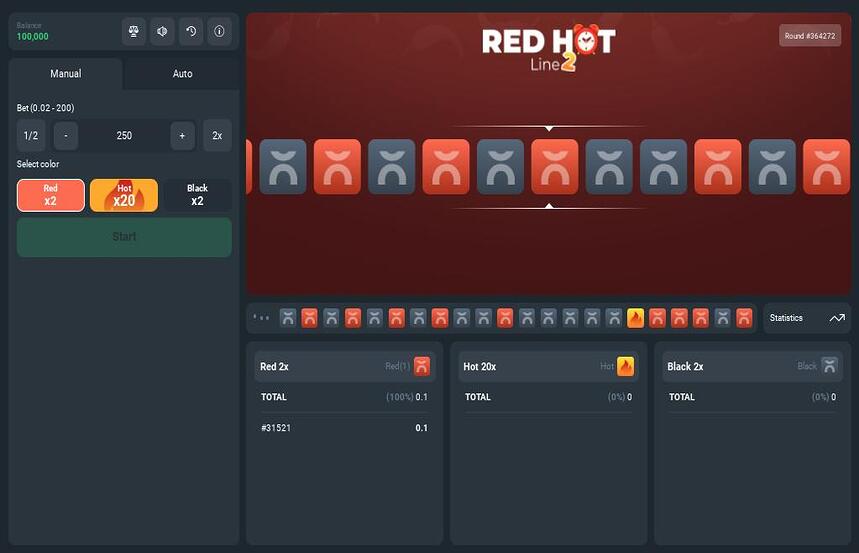The width and height of the screenshot is (859, 553).
Task: Click the bet amount field showing 250
Action: pyautogui.click(x=124, y=135)
